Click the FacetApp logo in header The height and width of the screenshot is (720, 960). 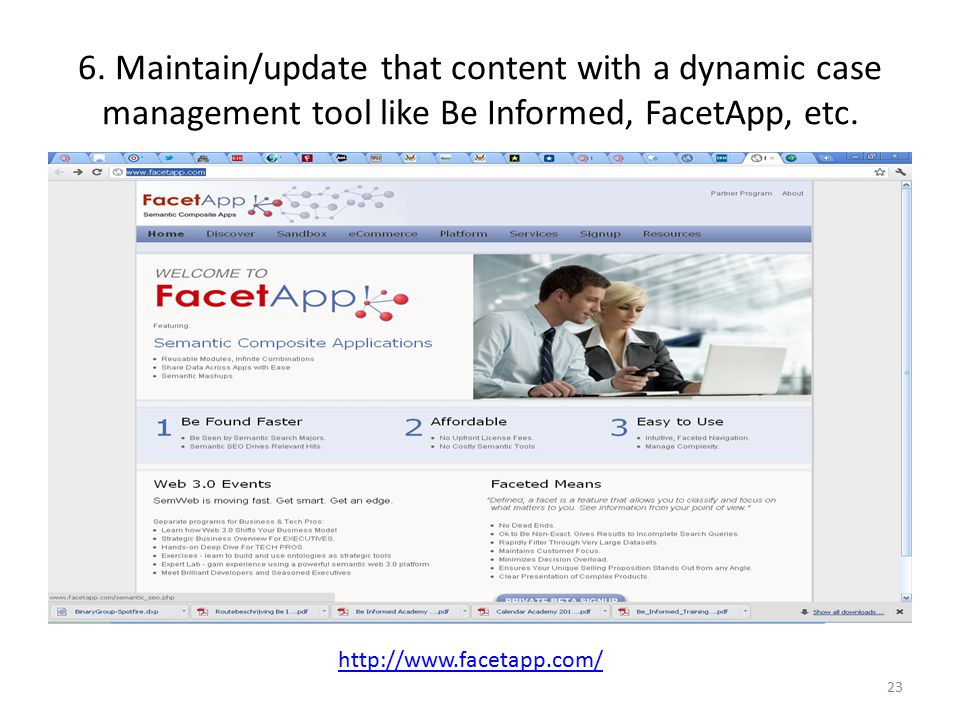click(211, 204)
